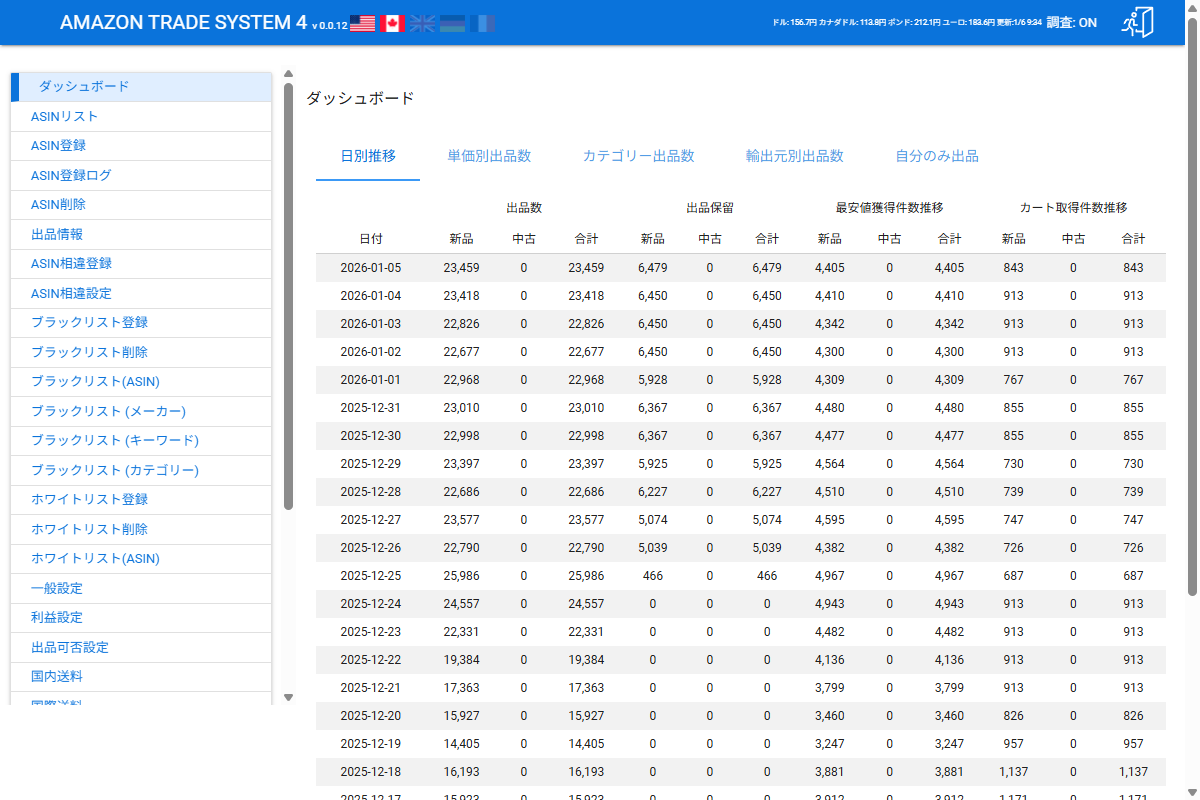Click the exit door logout icon
Screen dimensions: 1200x800
1138,22
